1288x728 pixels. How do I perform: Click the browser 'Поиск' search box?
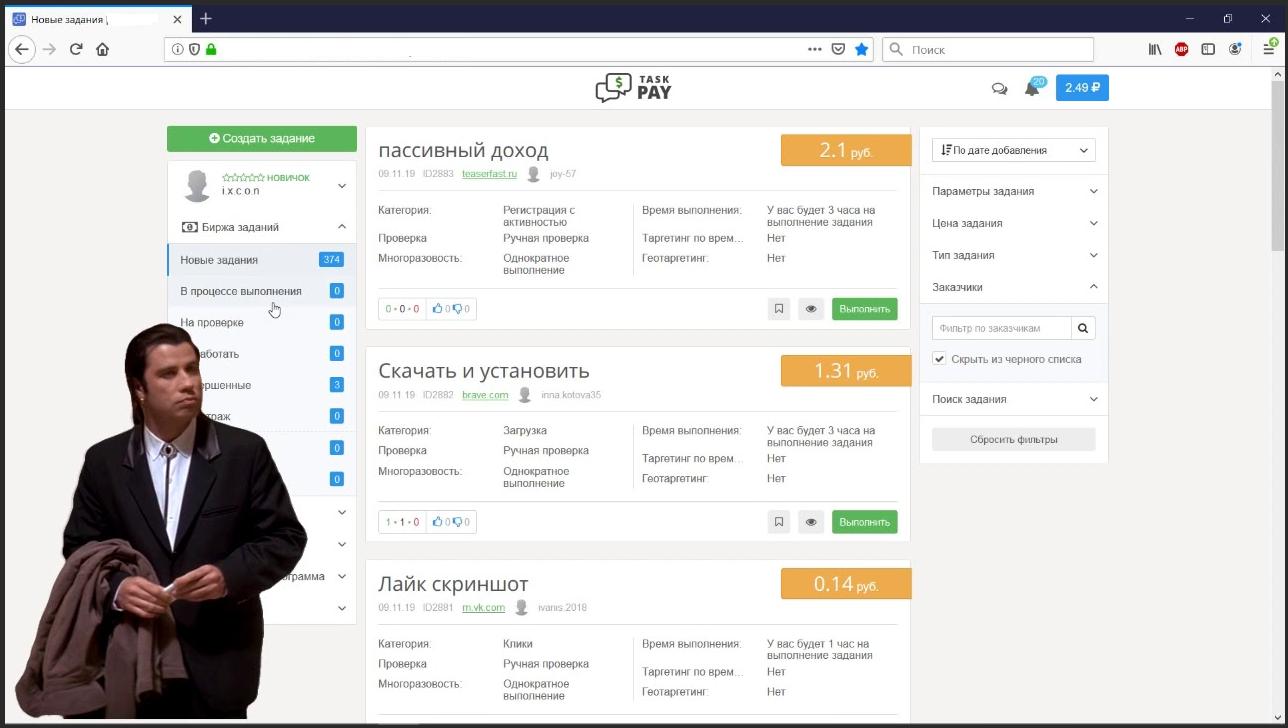(x=988, y=49)
